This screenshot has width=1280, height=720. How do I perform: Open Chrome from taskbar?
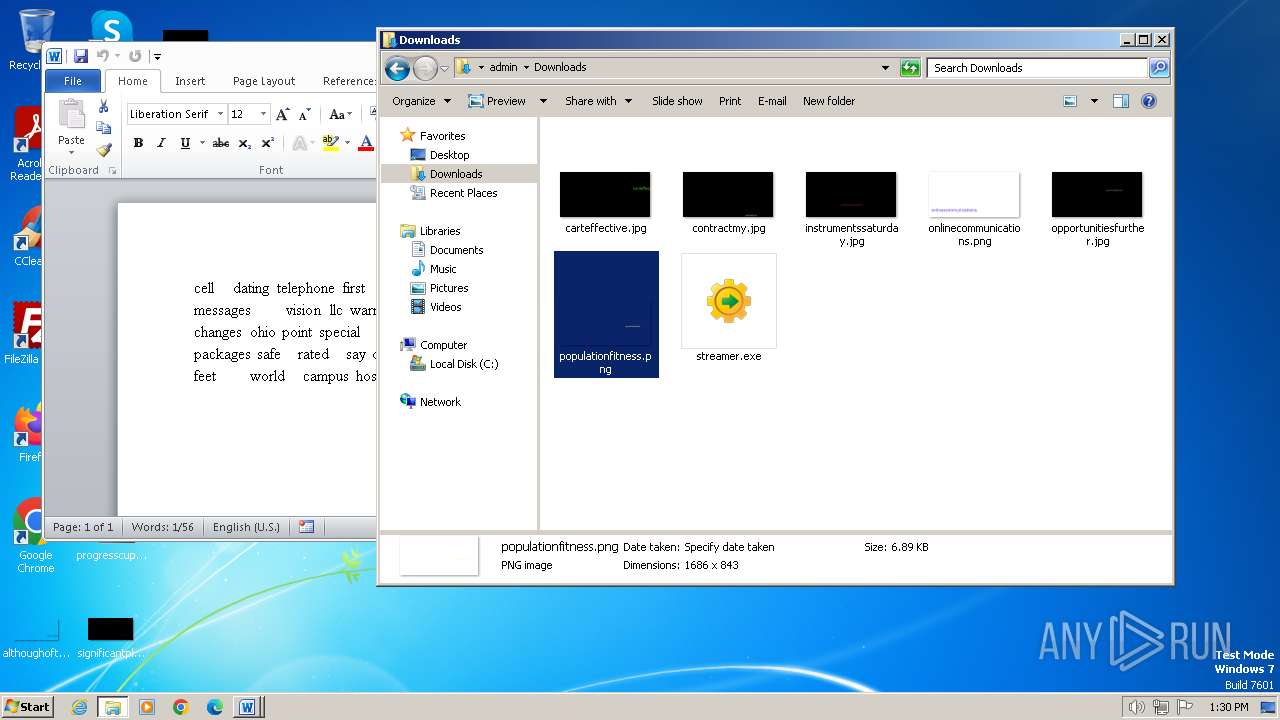coord(181,707)
